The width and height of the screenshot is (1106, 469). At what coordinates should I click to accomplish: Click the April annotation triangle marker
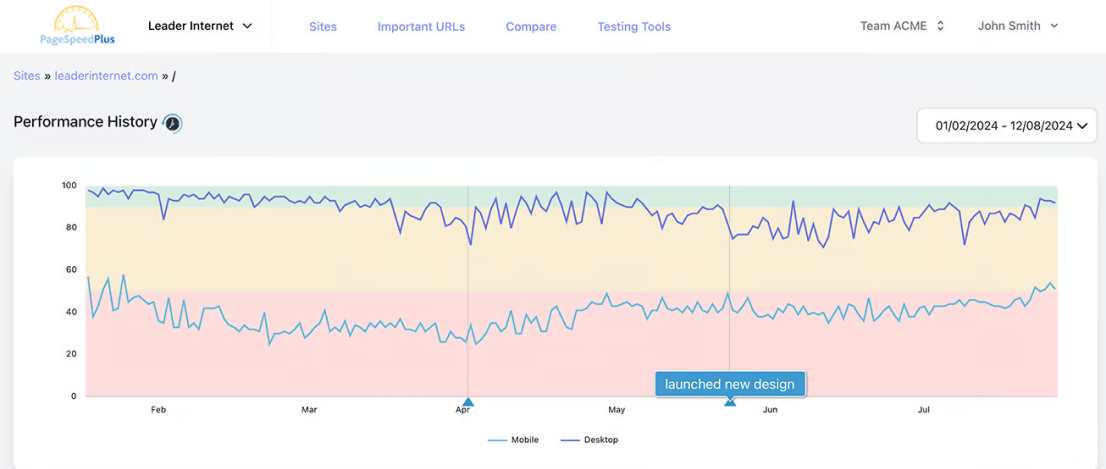click(468, 402)
